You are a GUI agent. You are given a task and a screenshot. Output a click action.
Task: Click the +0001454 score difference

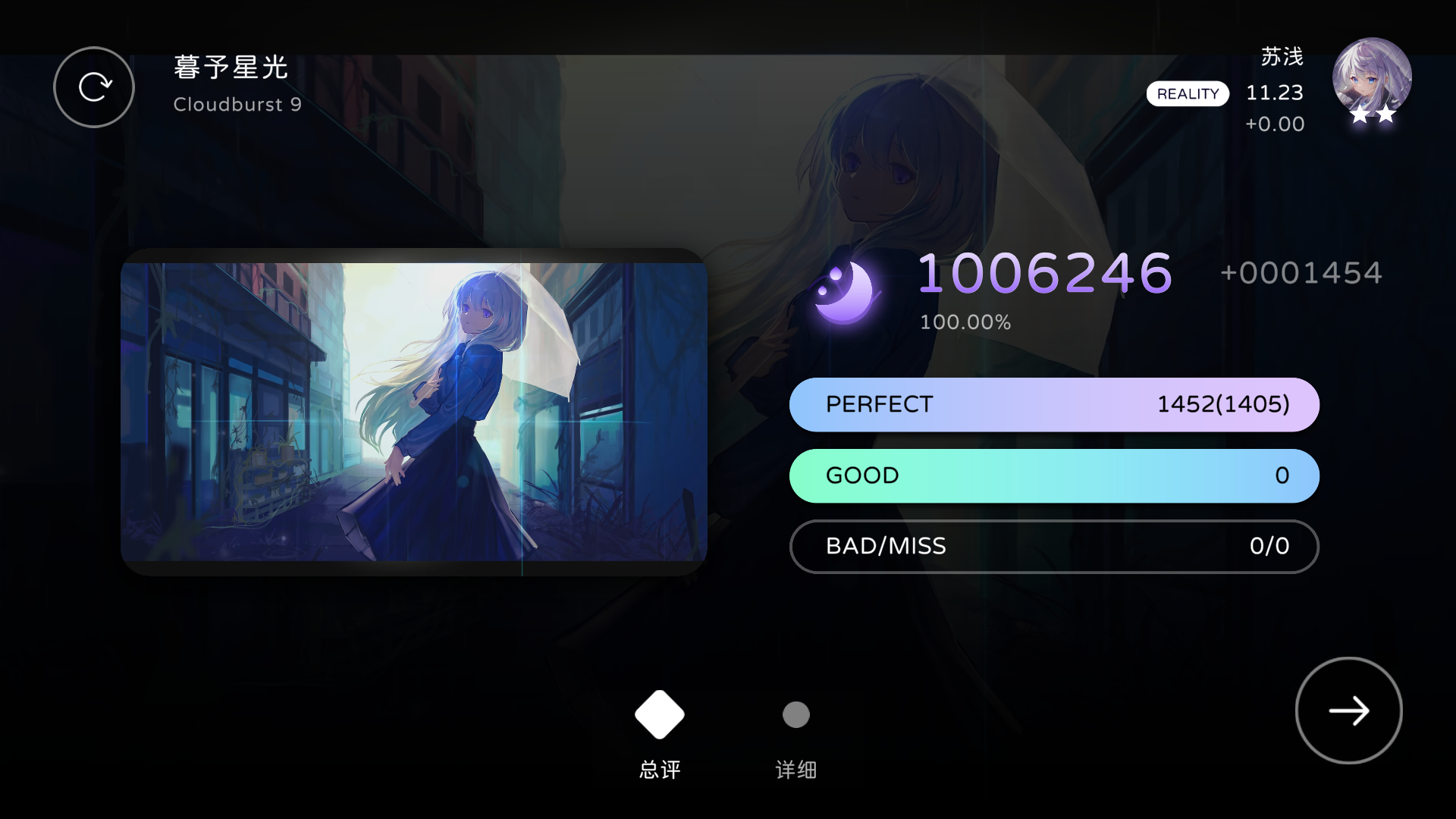click(x=1301, y=273)
